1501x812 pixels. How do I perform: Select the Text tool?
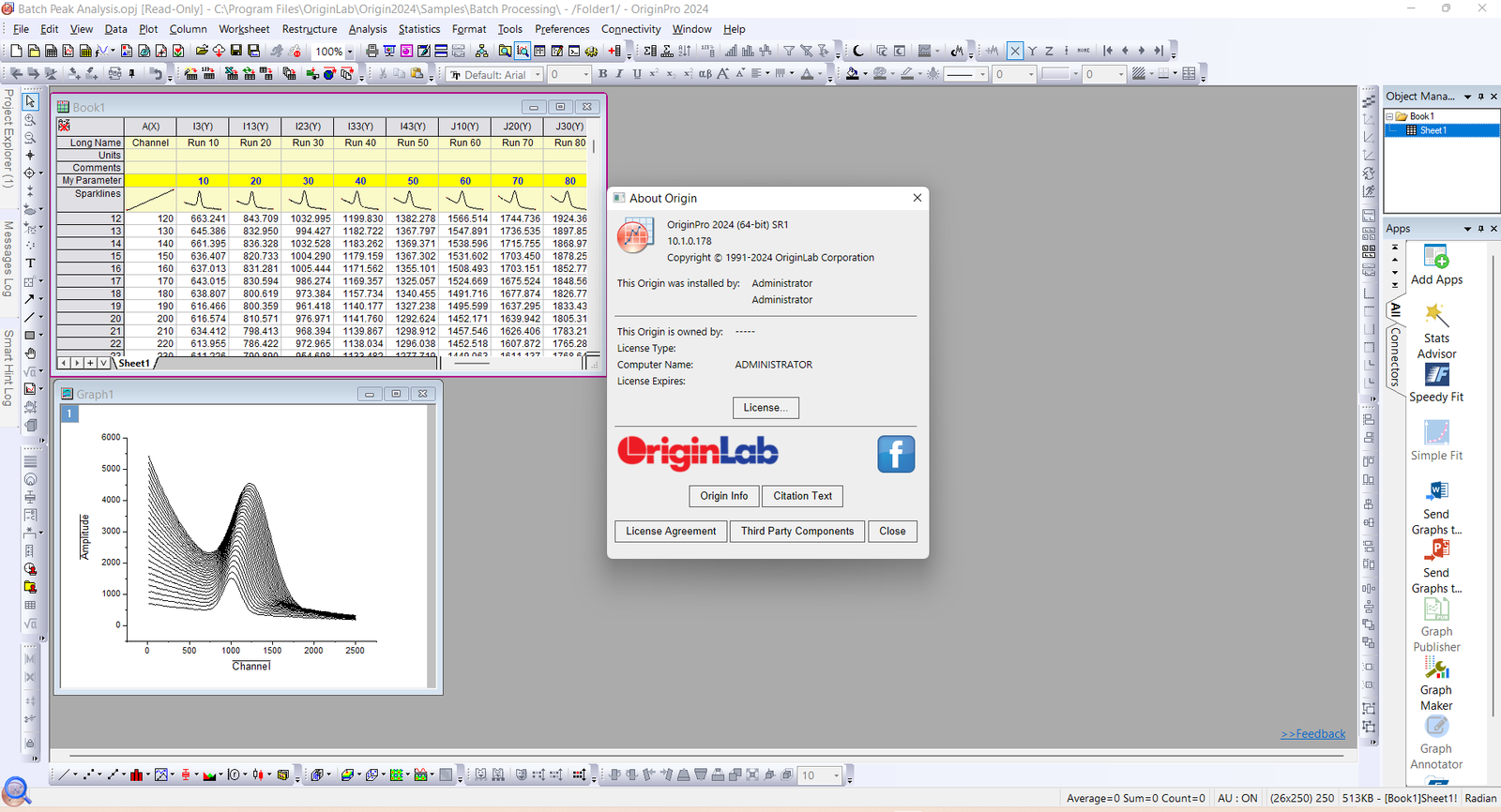pyautogui.click(x=30, y=263)
